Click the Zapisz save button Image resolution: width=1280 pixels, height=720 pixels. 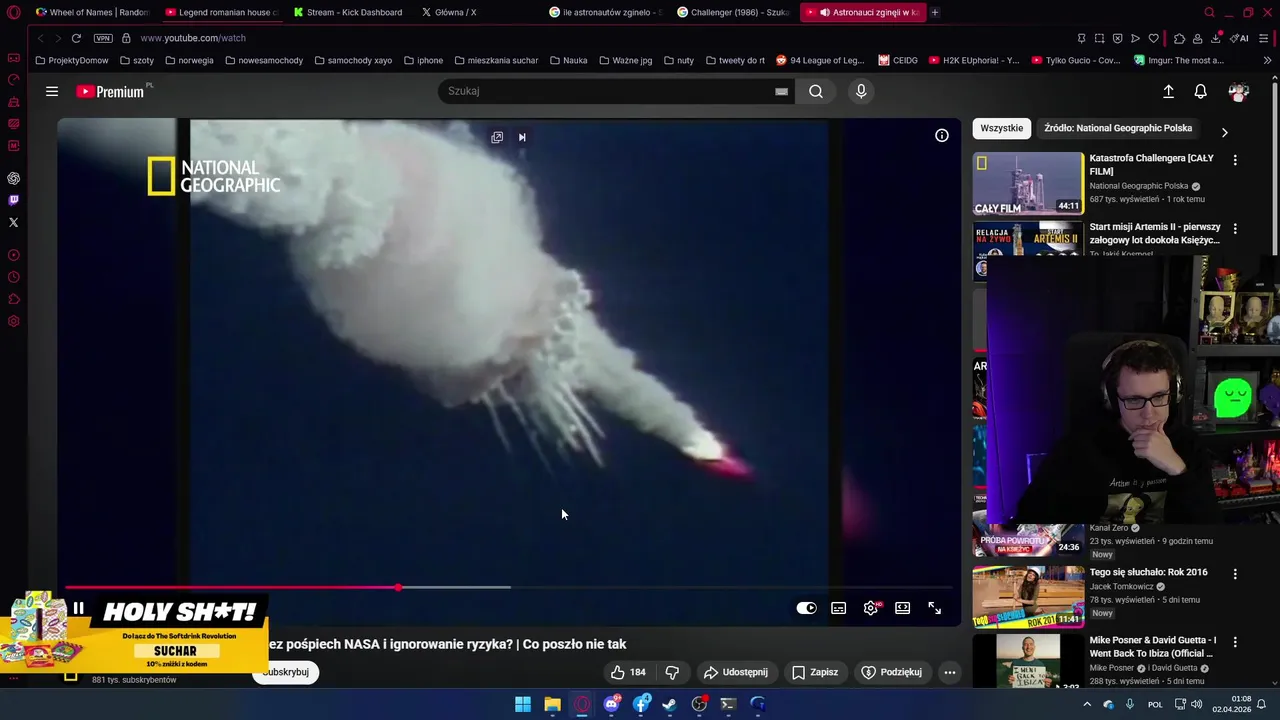point(815,672)
